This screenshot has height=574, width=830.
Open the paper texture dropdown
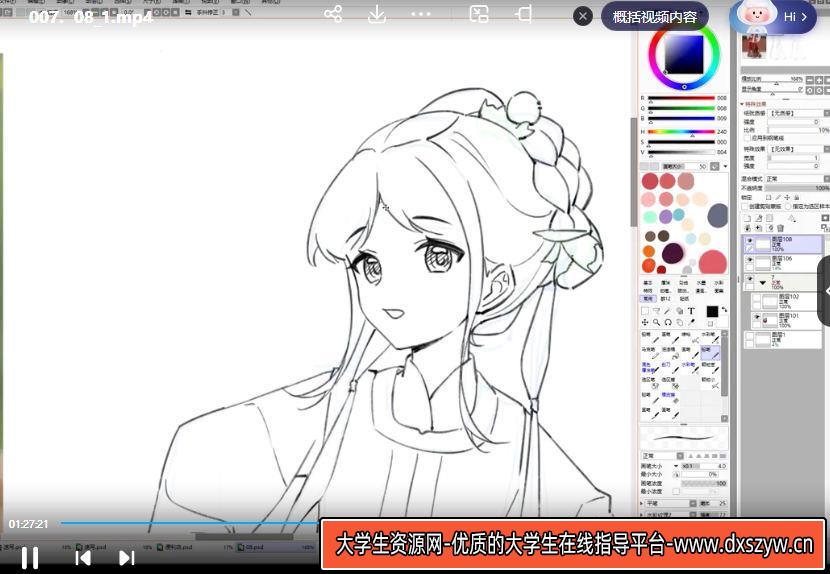pos(798,113)
